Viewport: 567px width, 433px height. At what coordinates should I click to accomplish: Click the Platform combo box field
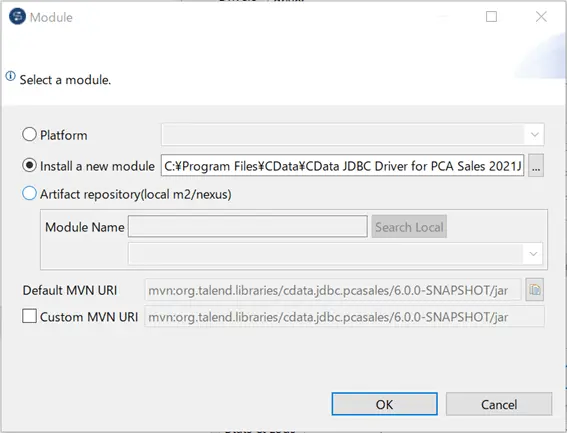[353, 135]
